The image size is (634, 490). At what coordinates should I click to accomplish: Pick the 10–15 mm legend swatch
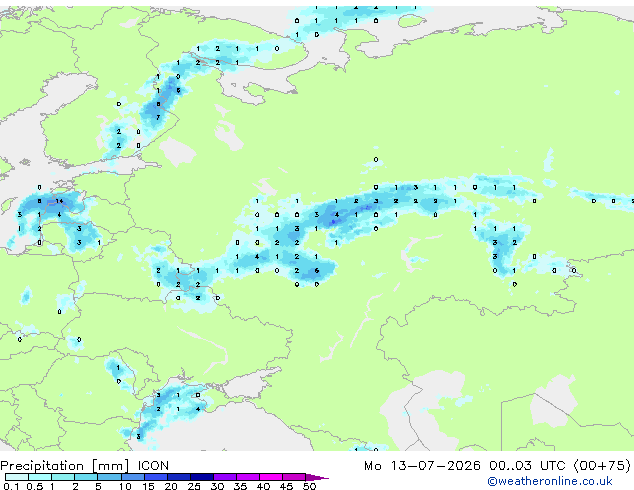(132, 477)
